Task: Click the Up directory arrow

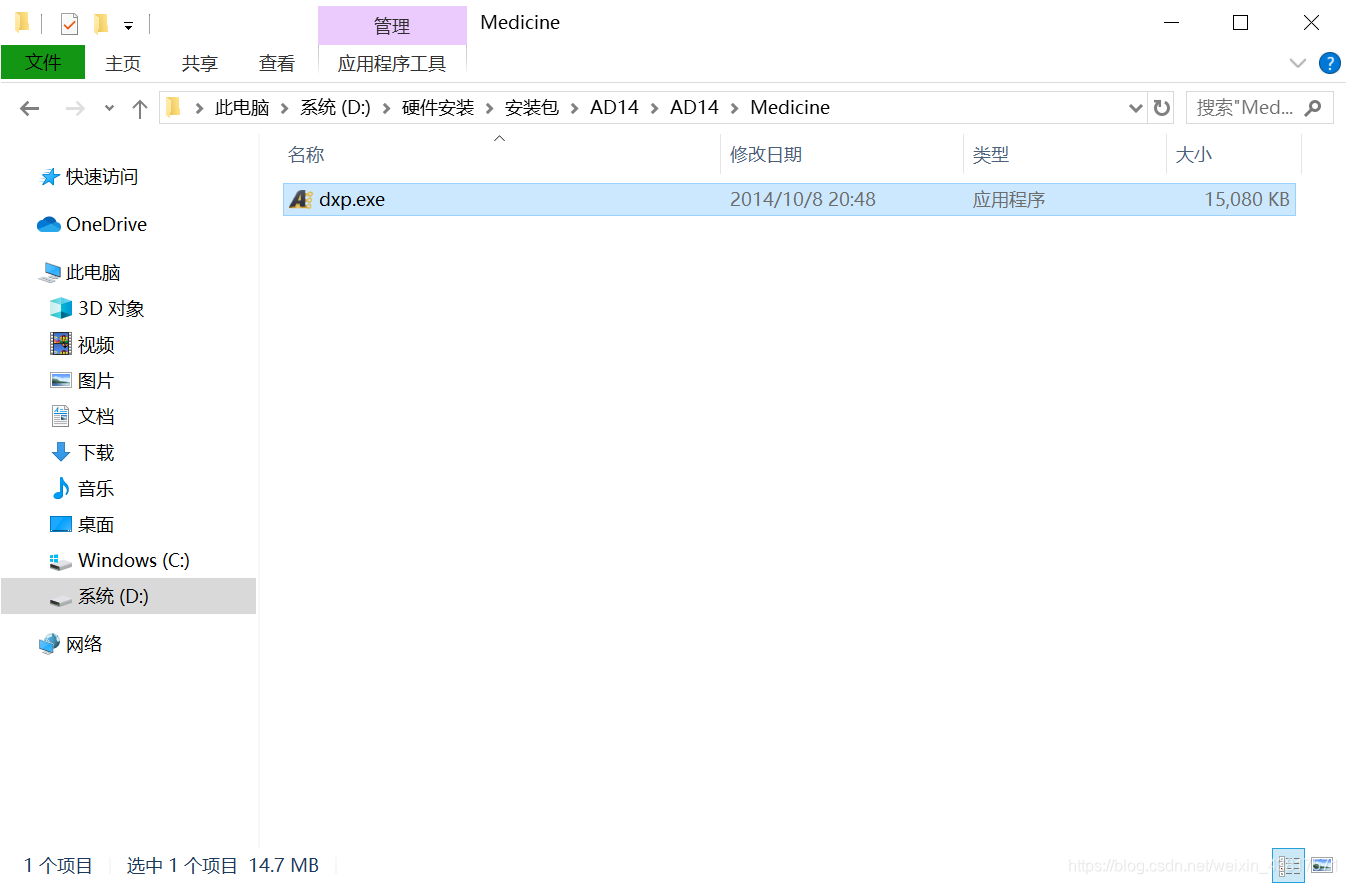Action: pos(140,108)
